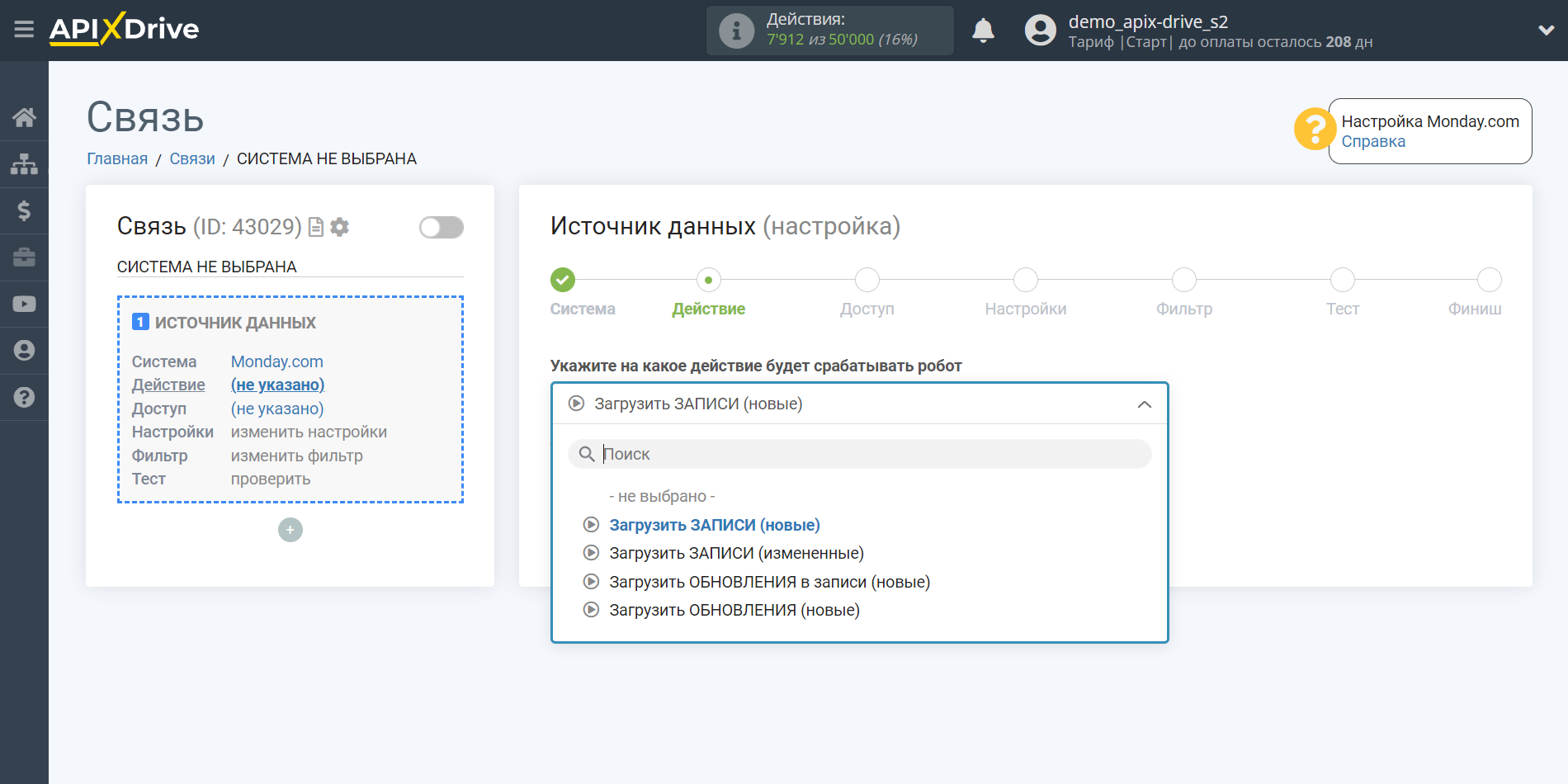1568x784 pixels.
Task: Click the yellow question mark help icon
Action: [x=1314, y=130]
